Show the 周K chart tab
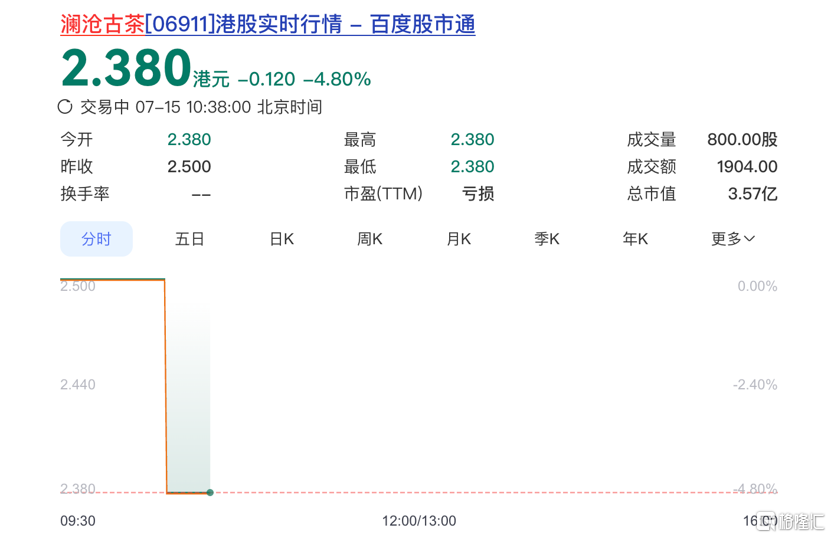Viewport: 831px width, 538px height. (x=369, y=239)
